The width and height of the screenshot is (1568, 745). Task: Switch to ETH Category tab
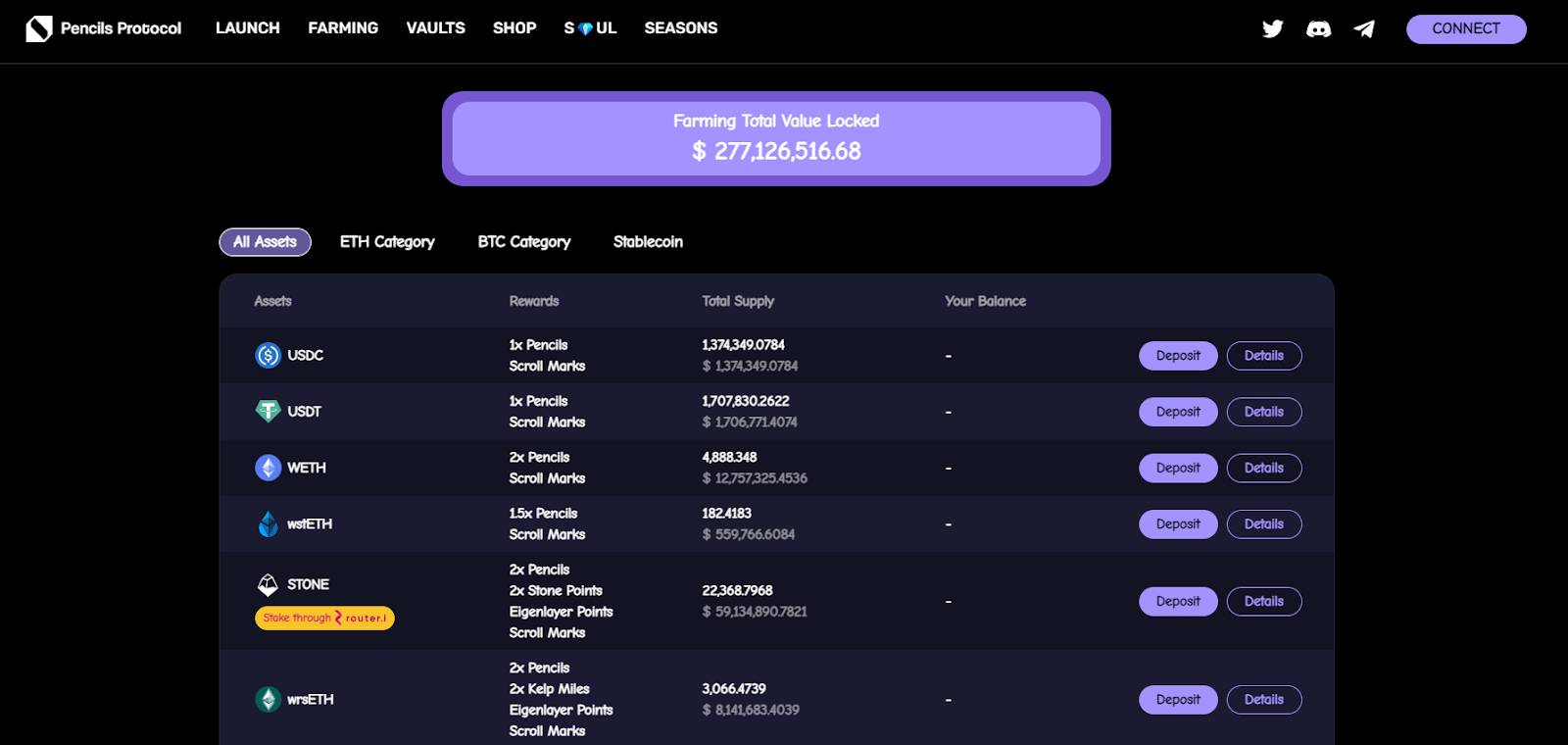[387, 242]
